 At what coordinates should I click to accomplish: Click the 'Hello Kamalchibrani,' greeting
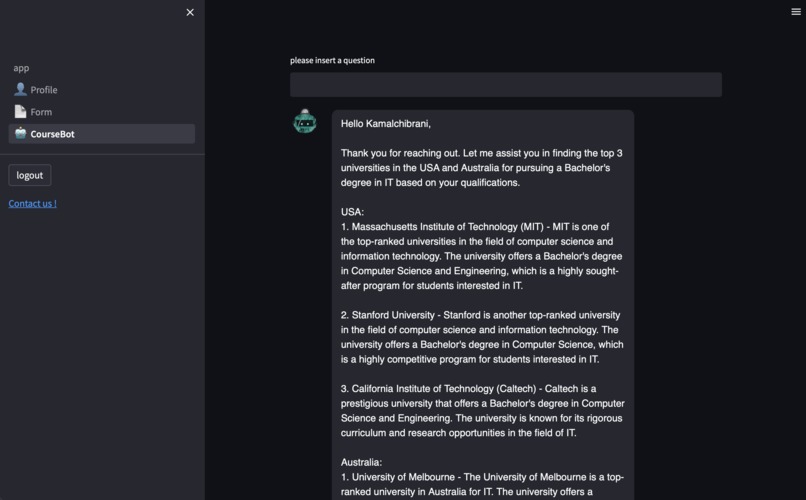tap(386, 124)
